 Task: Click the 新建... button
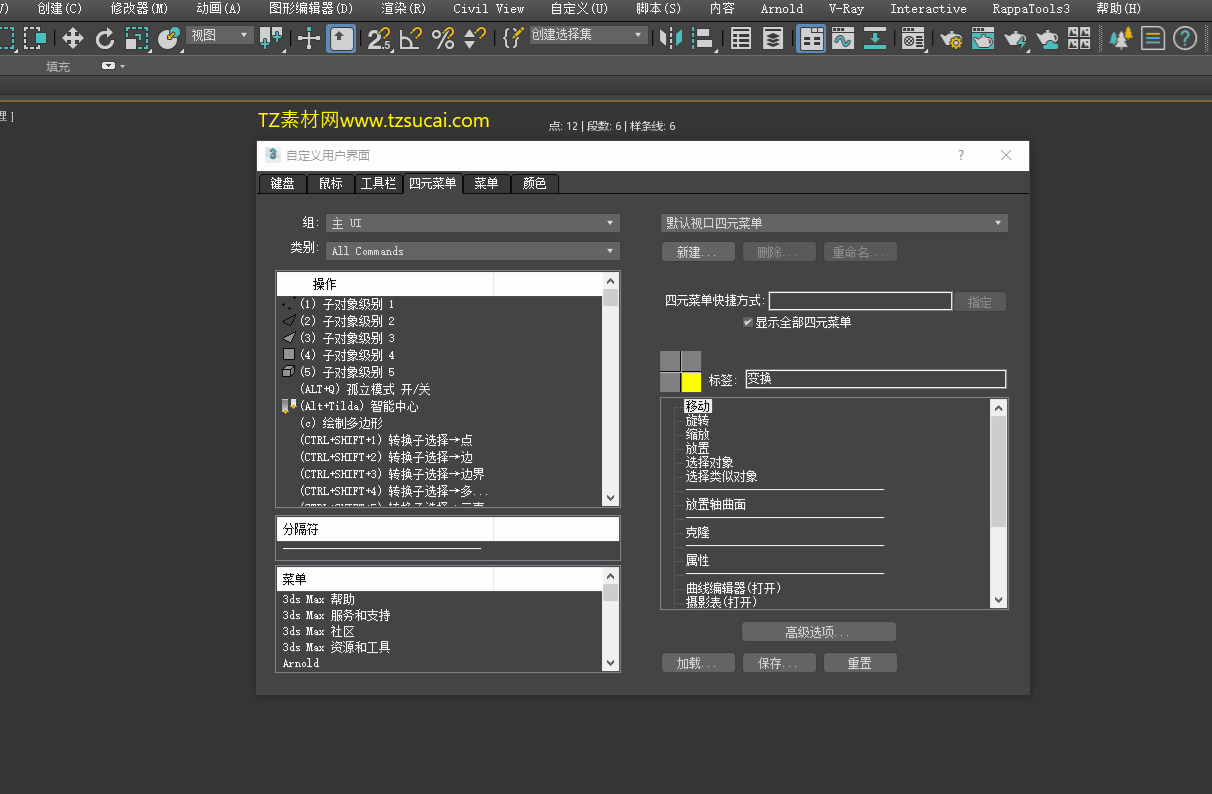pyautogui.click(x=698, y=252)
